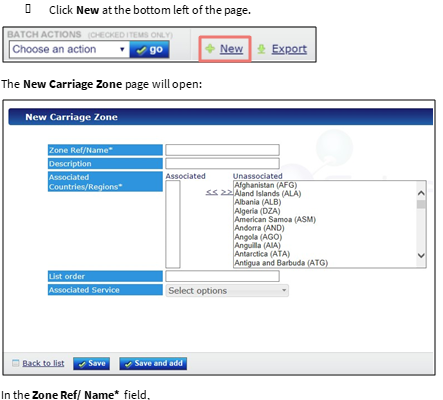This screenshot has height=400, width=443.
Task: Click the >> move-to-unassociated link
Action: (x=227, y=192)
